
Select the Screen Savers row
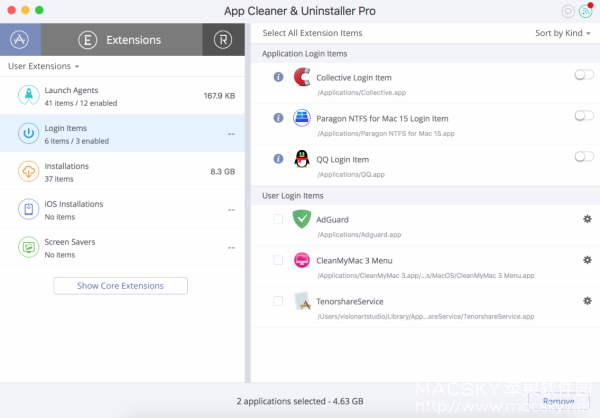(x=122, y=247)
